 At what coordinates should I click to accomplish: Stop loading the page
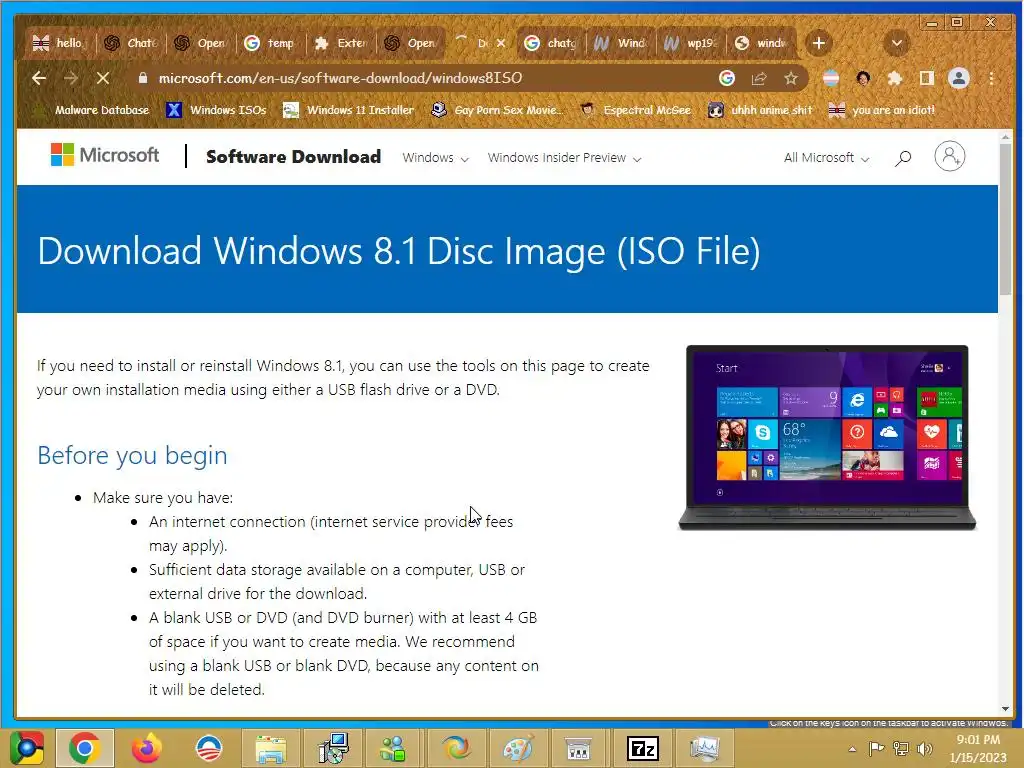[x=103, y=78]
